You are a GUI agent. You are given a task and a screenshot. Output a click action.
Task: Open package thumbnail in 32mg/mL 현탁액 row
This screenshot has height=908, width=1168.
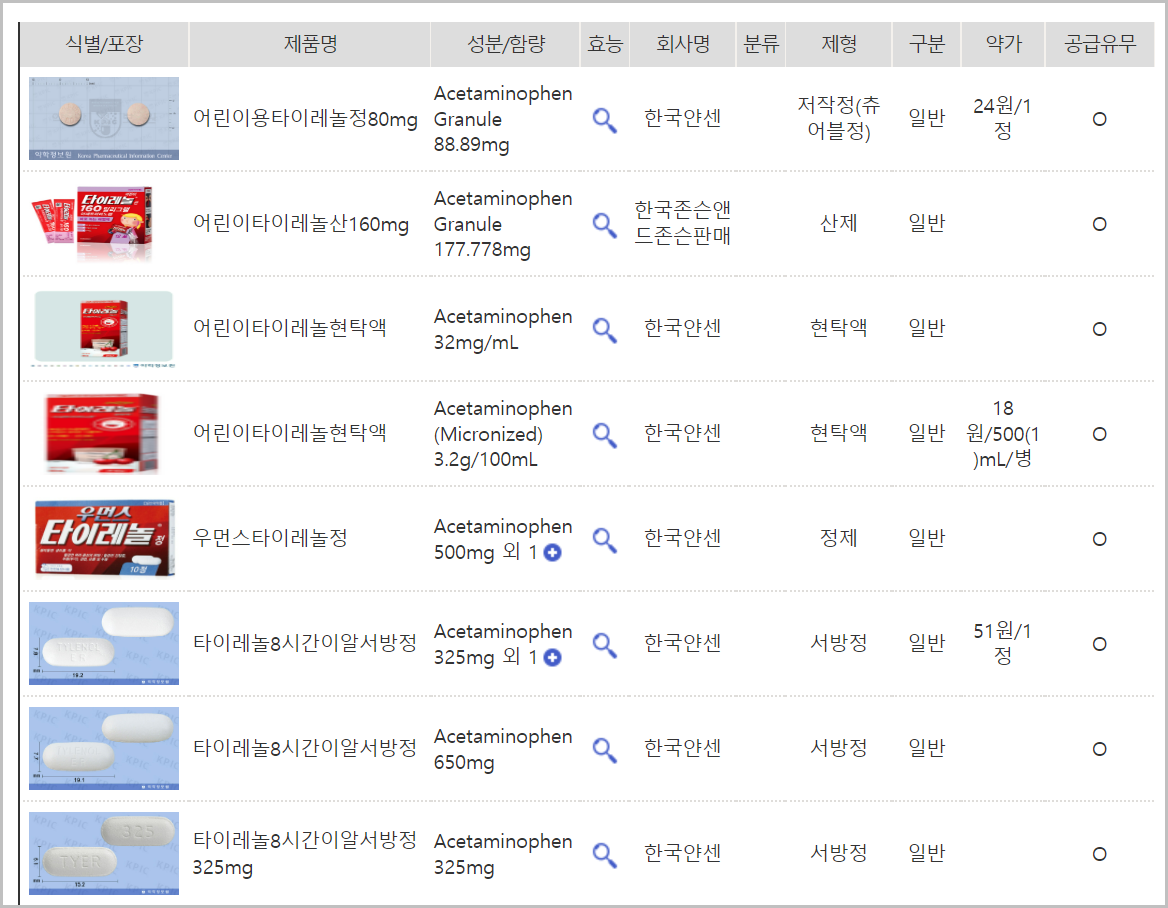tap(104, 328)
